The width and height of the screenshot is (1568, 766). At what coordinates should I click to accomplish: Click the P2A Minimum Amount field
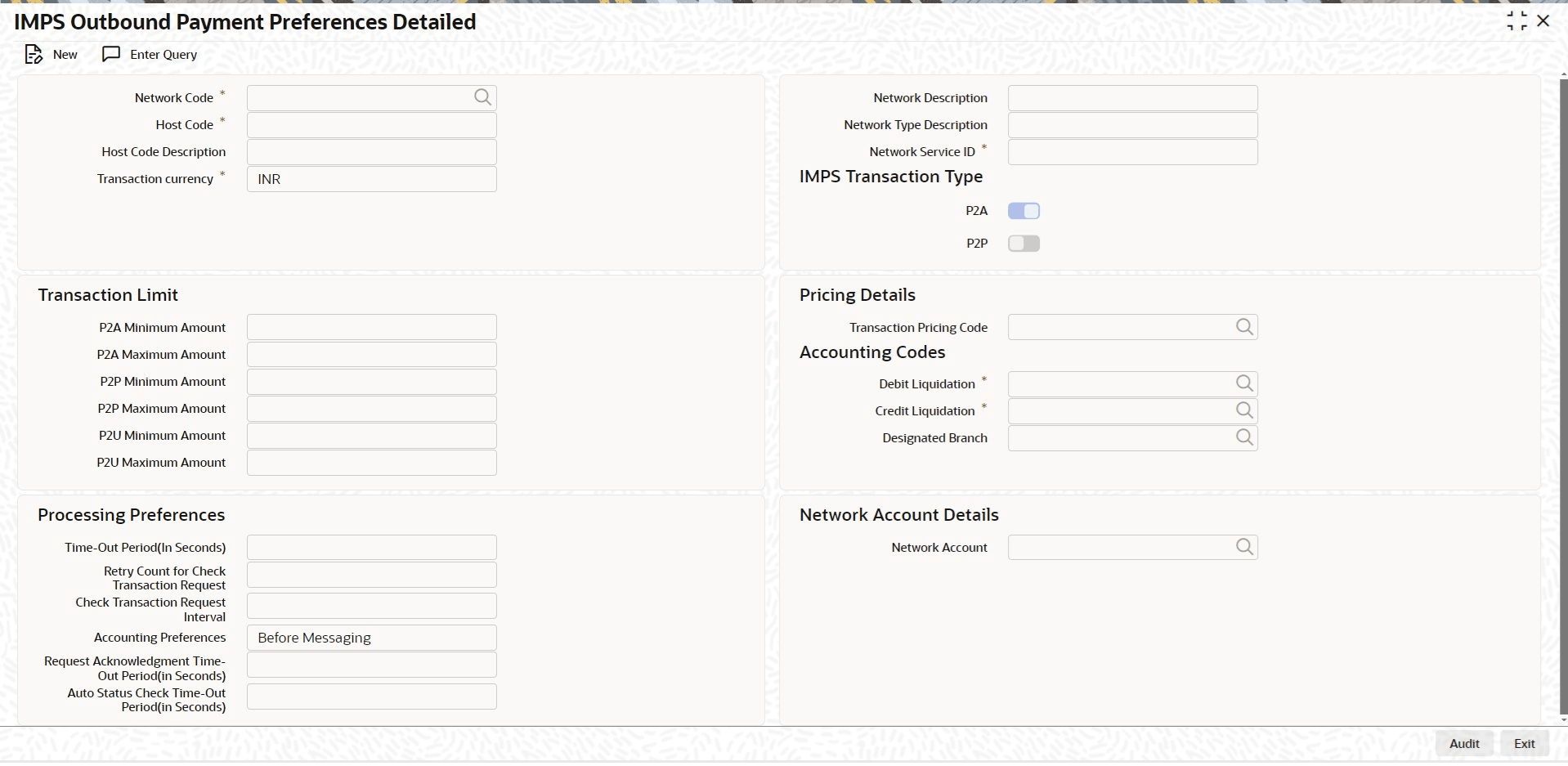point(372,327)
